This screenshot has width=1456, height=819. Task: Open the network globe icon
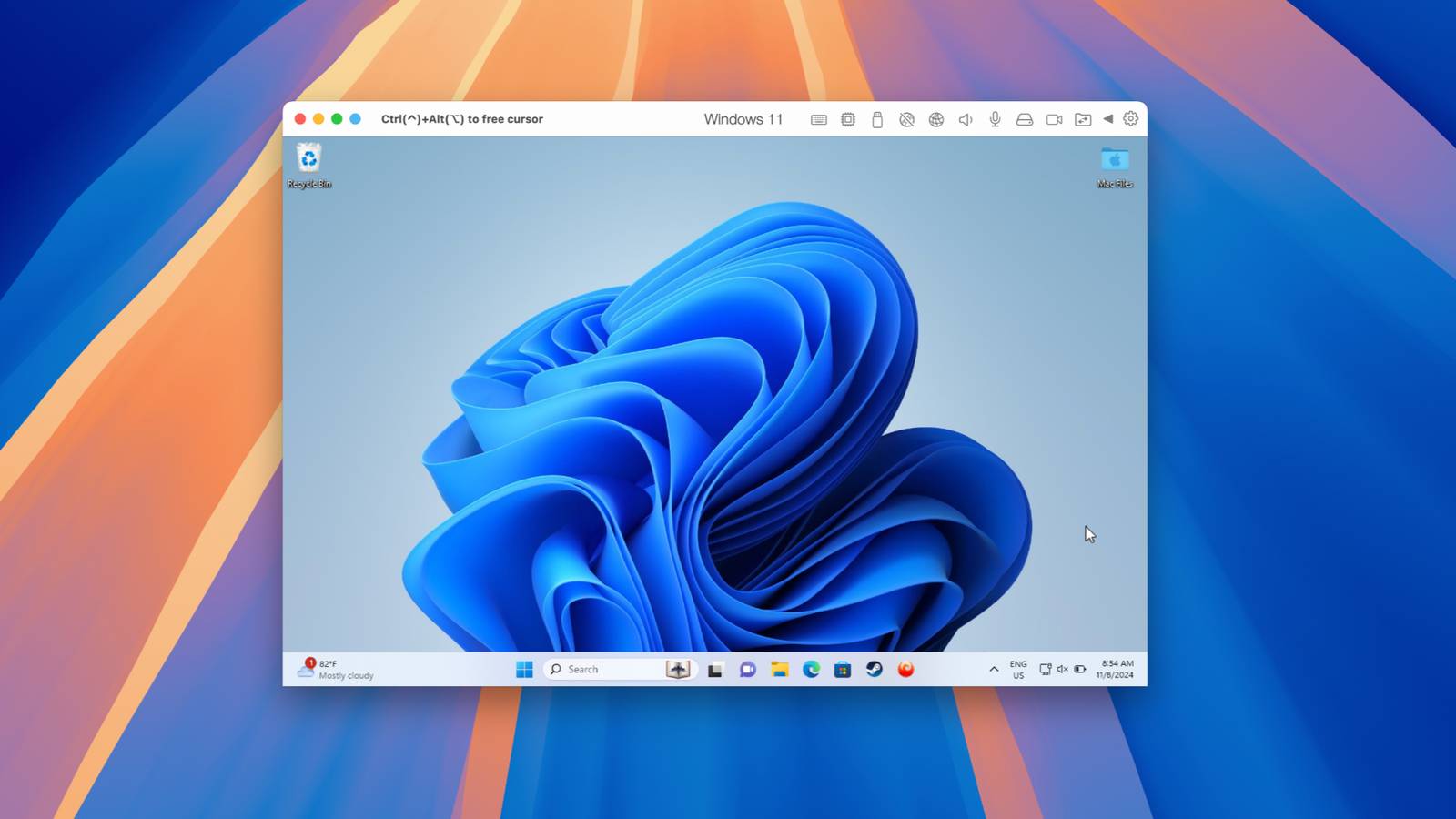pyautogui.click(x=936, y=119)
